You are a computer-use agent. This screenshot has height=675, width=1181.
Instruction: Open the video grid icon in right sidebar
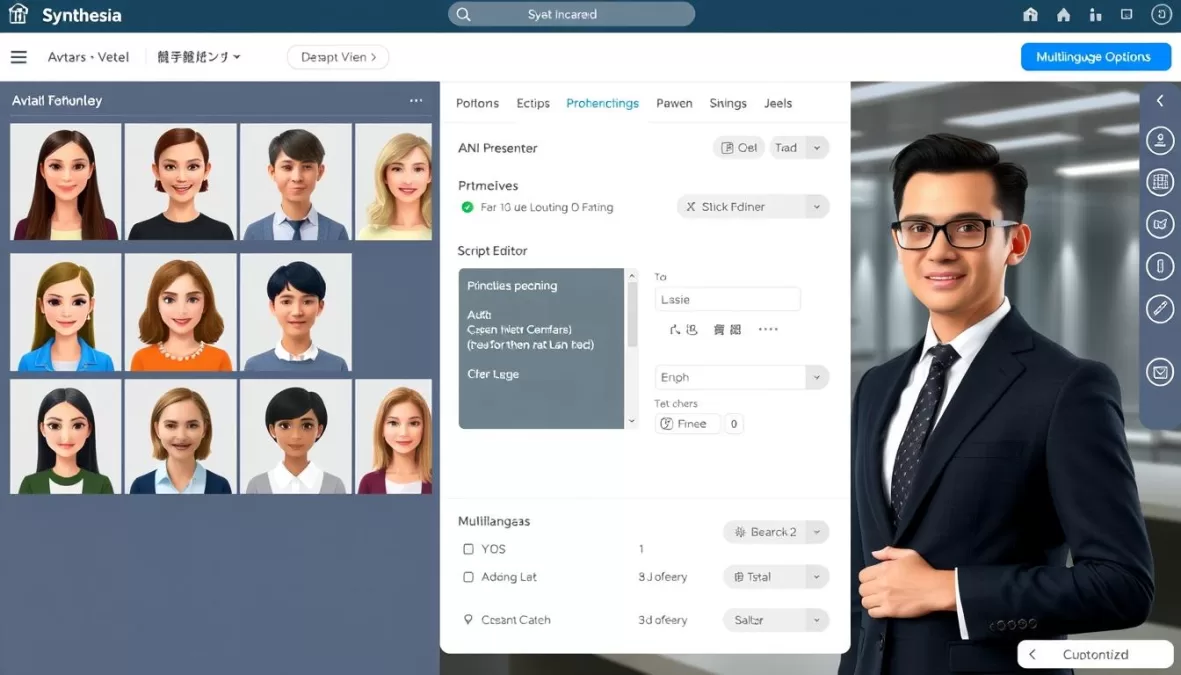(x=1159, y=182)
